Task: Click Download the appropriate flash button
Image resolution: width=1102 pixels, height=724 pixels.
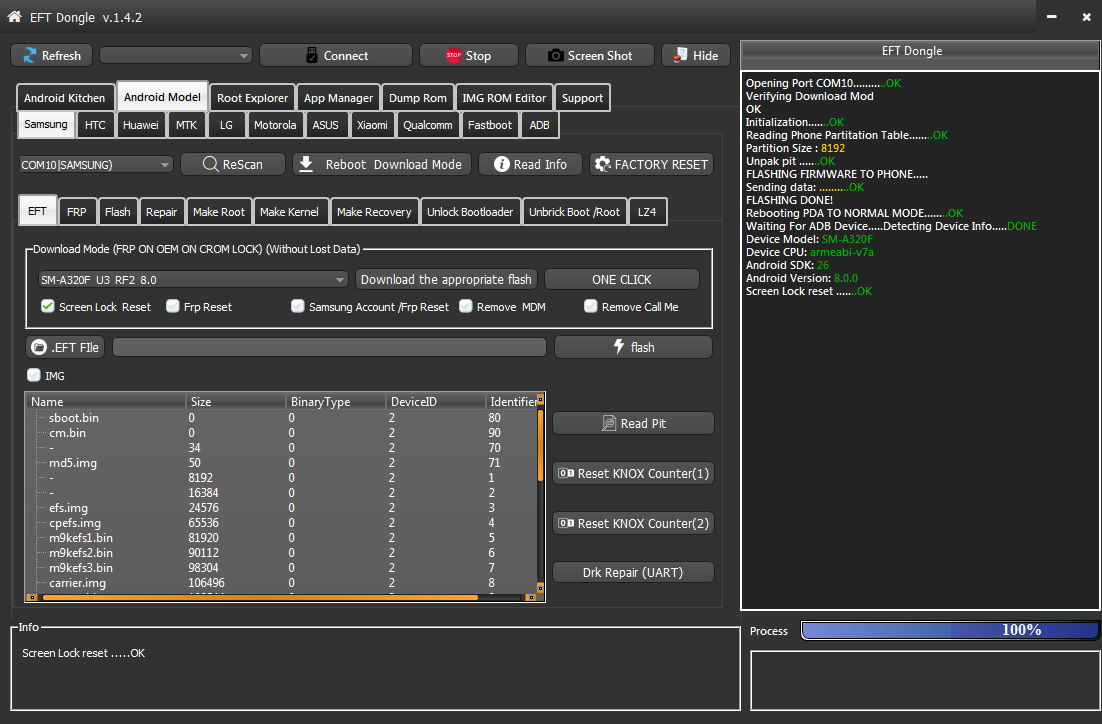Action: tap(446, 279)
